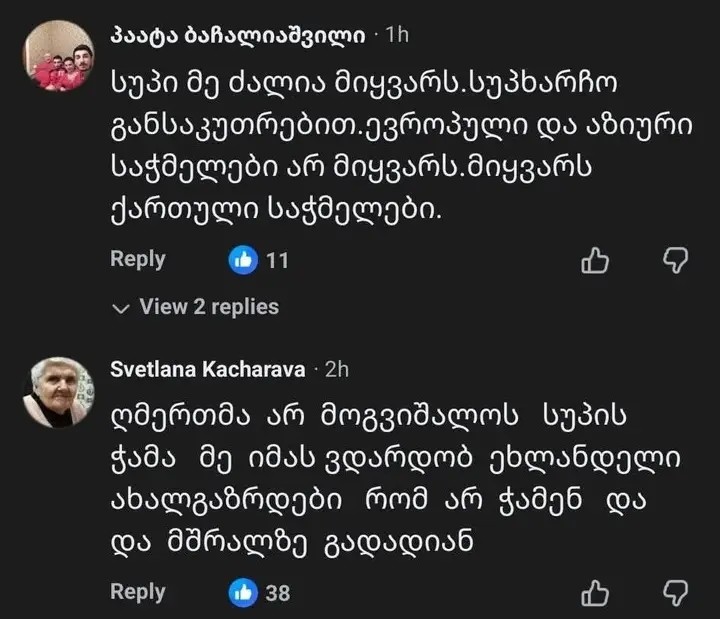Viewport: 720px width, 619px height.
Task: Show reactions list for the 11 count
Action: [278, 261]
